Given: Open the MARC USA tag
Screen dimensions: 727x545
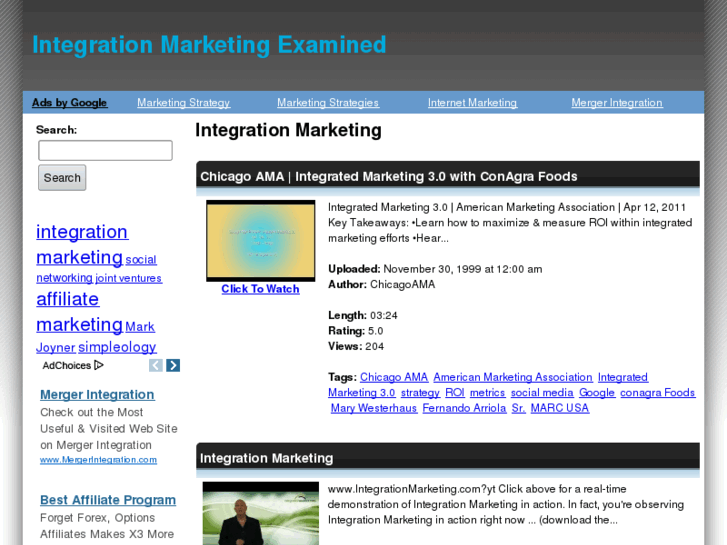Looking at the screenshot, I should coord(560,408).
